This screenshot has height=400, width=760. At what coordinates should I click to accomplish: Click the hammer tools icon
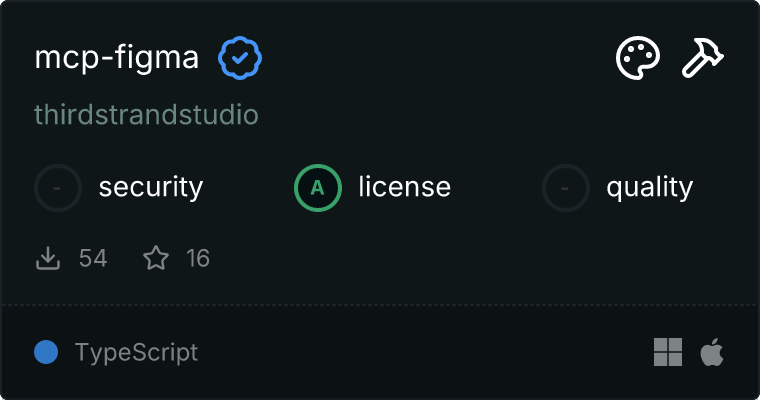pyautogui.click(x=703, y=59)
